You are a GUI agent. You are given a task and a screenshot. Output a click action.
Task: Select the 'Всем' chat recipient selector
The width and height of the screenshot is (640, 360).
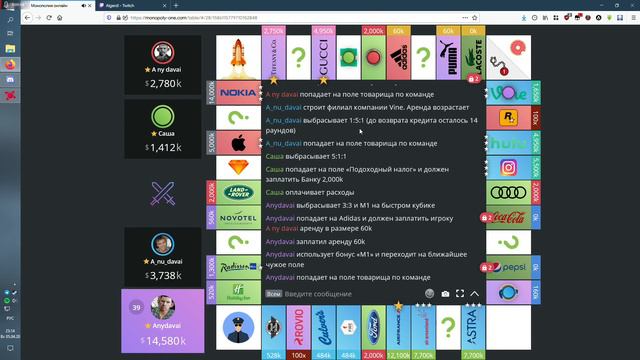273,294
